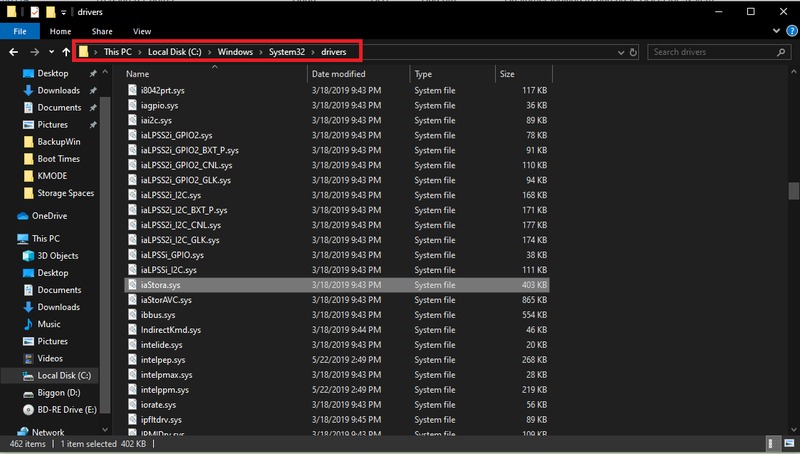Open the Help question mark icon
The image size is (800, 454).
coord(789,32)
